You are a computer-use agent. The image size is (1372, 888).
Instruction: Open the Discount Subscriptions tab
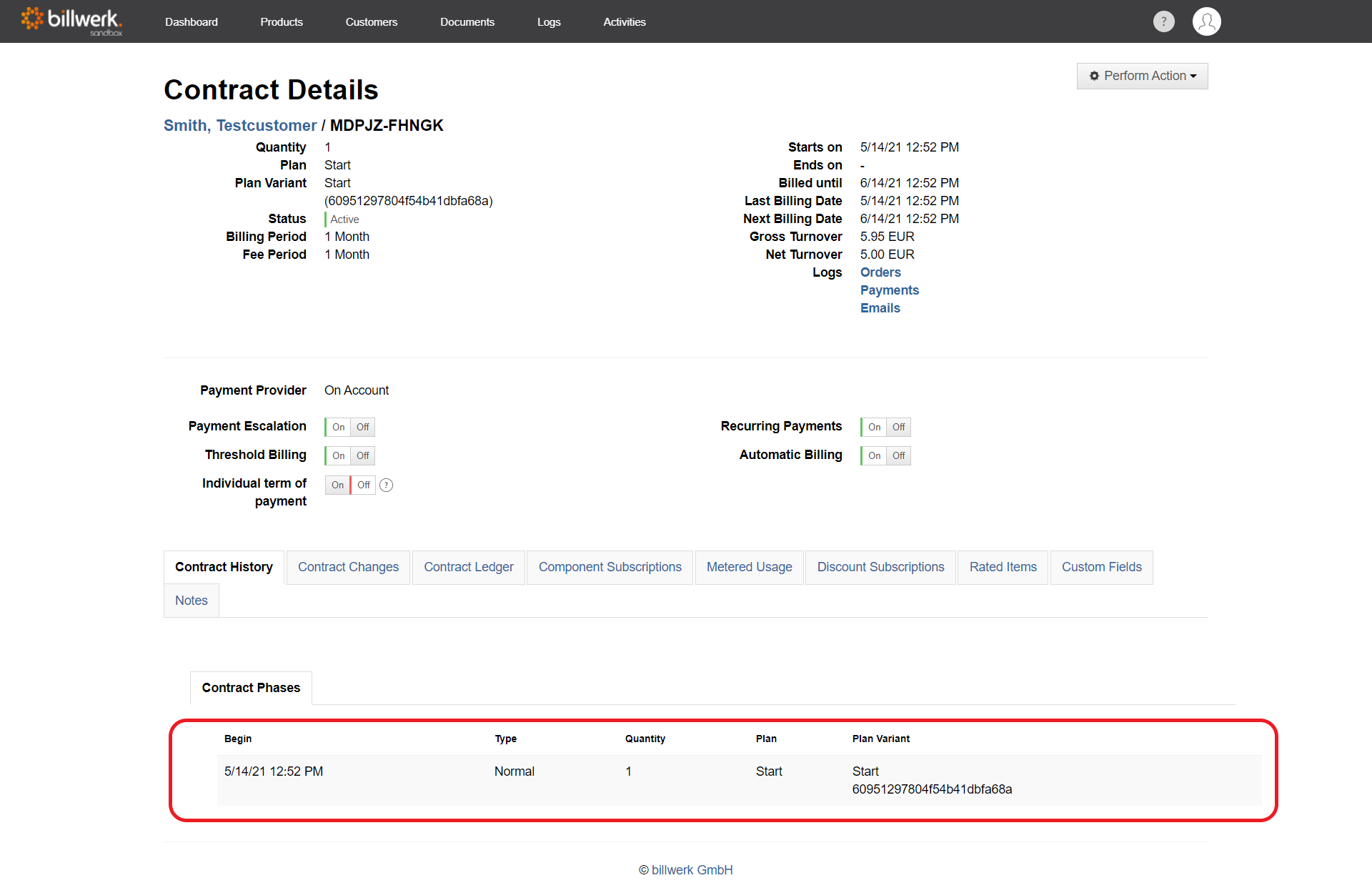(x=880, y=567)
